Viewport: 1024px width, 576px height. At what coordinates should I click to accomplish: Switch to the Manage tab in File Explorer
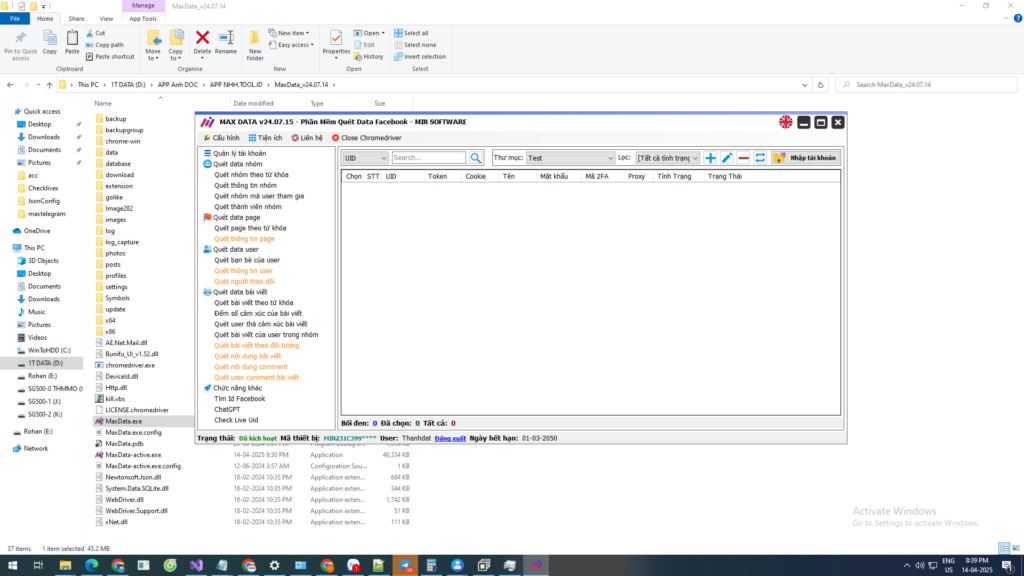coord(143,5)
